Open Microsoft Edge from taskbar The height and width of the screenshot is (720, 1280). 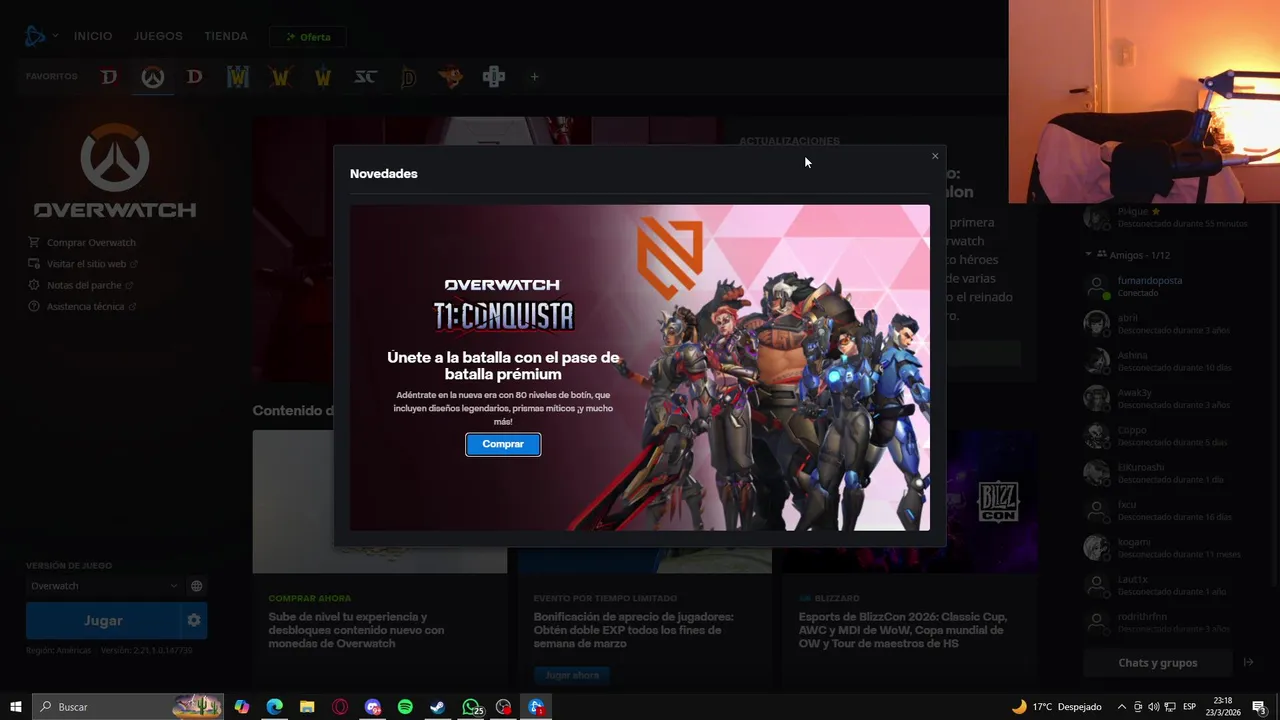(x=274, y=707)
